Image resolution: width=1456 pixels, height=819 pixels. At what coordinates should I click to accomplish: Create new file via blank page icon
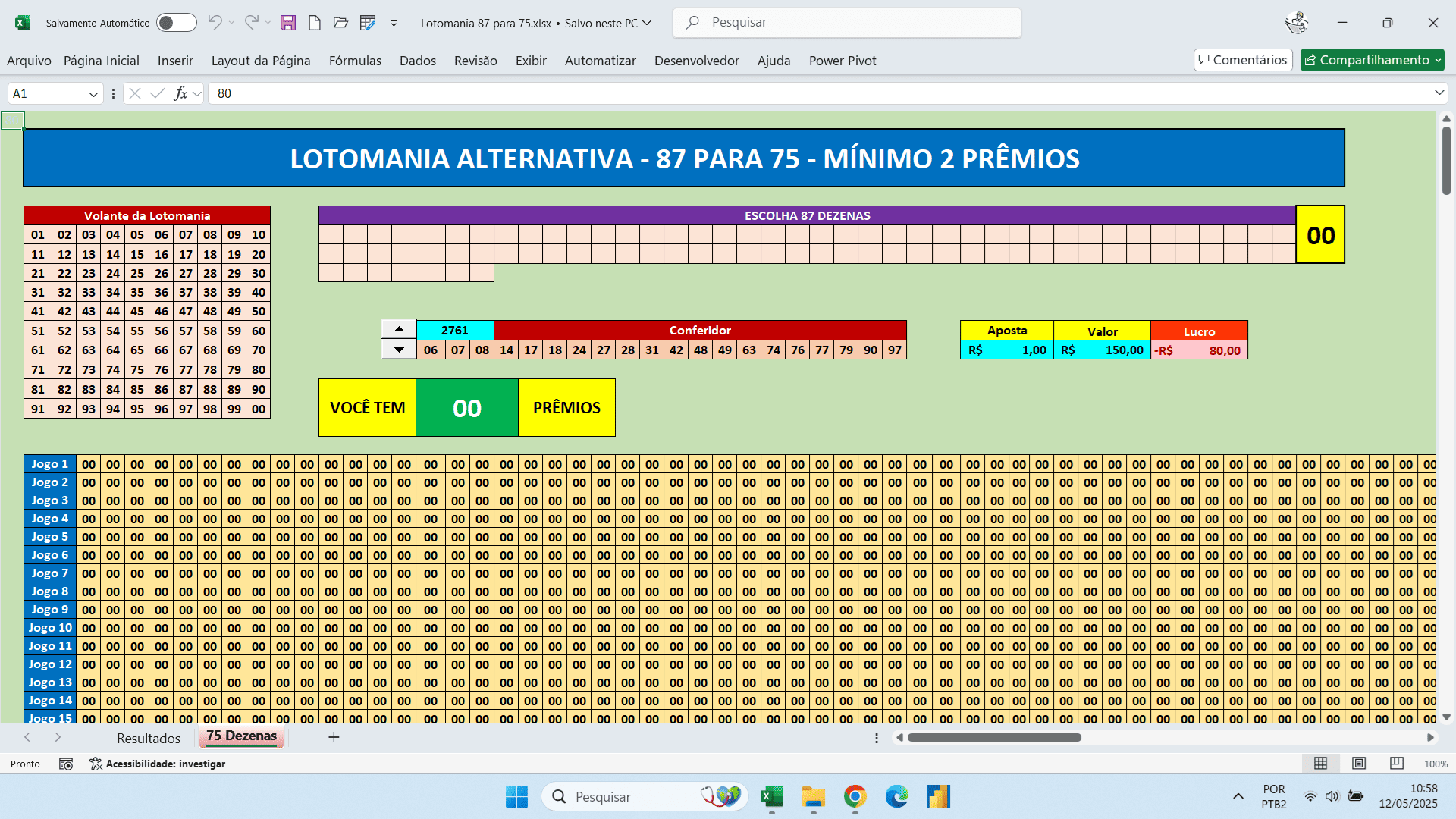(315, 23)
